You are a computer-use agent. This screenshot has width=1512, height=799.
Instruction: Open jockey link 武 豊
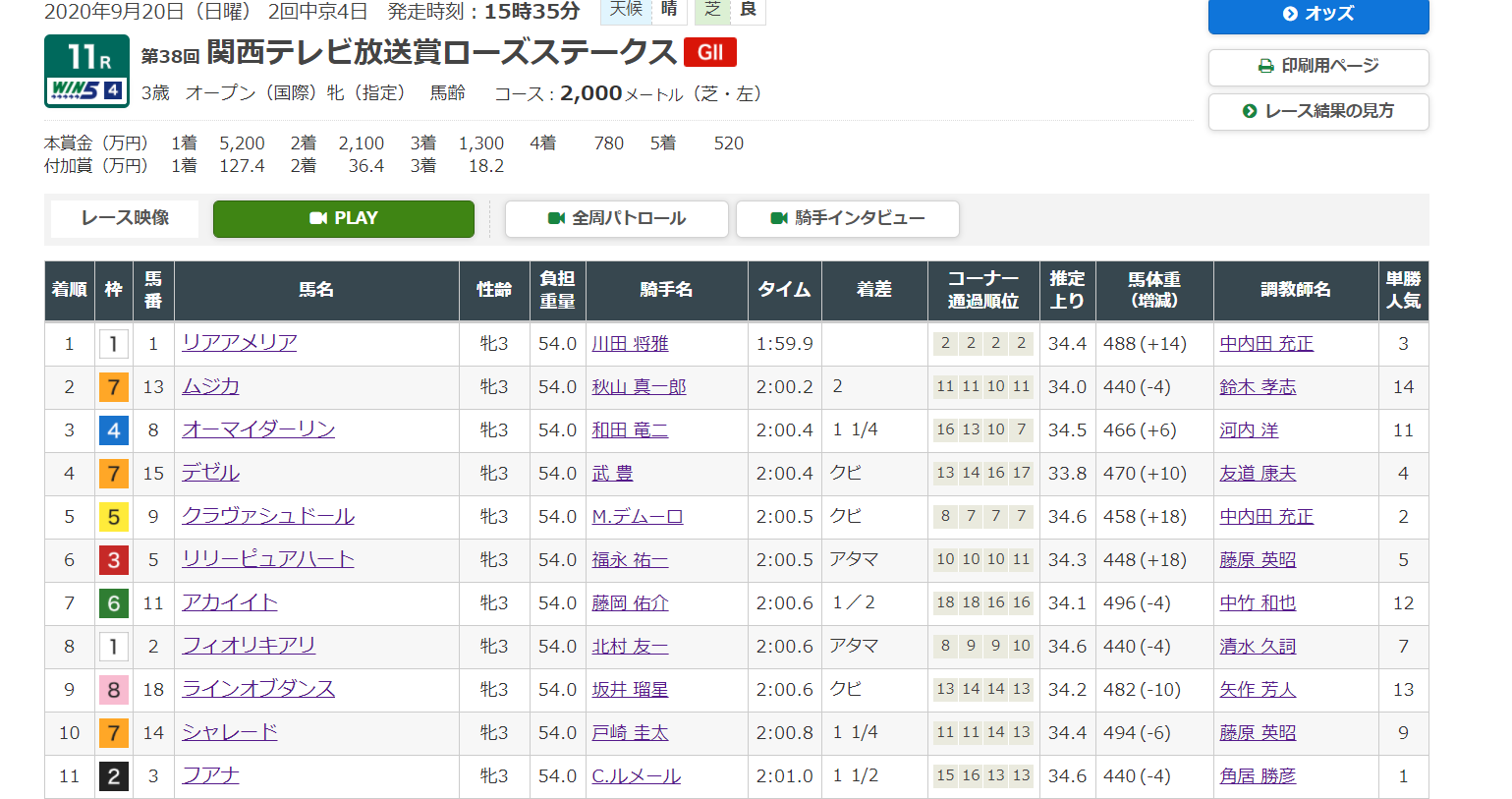tap(612, 474)
